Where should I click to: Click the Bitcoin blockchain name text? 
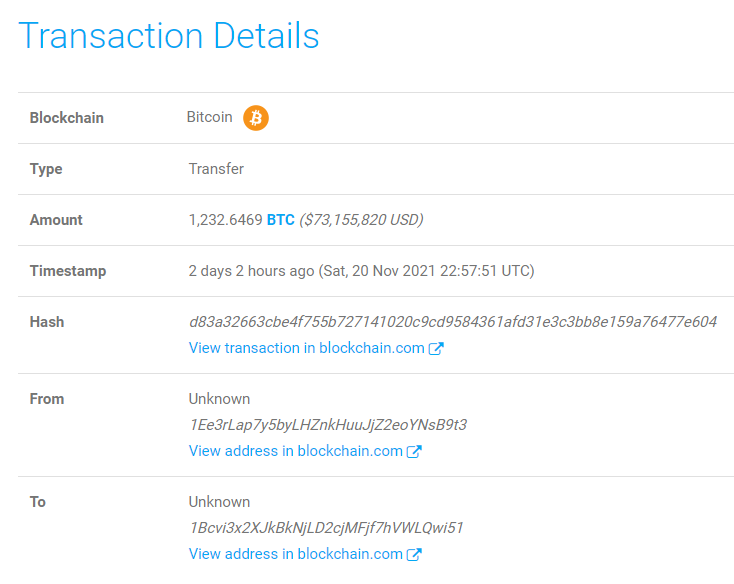(209, 117)
